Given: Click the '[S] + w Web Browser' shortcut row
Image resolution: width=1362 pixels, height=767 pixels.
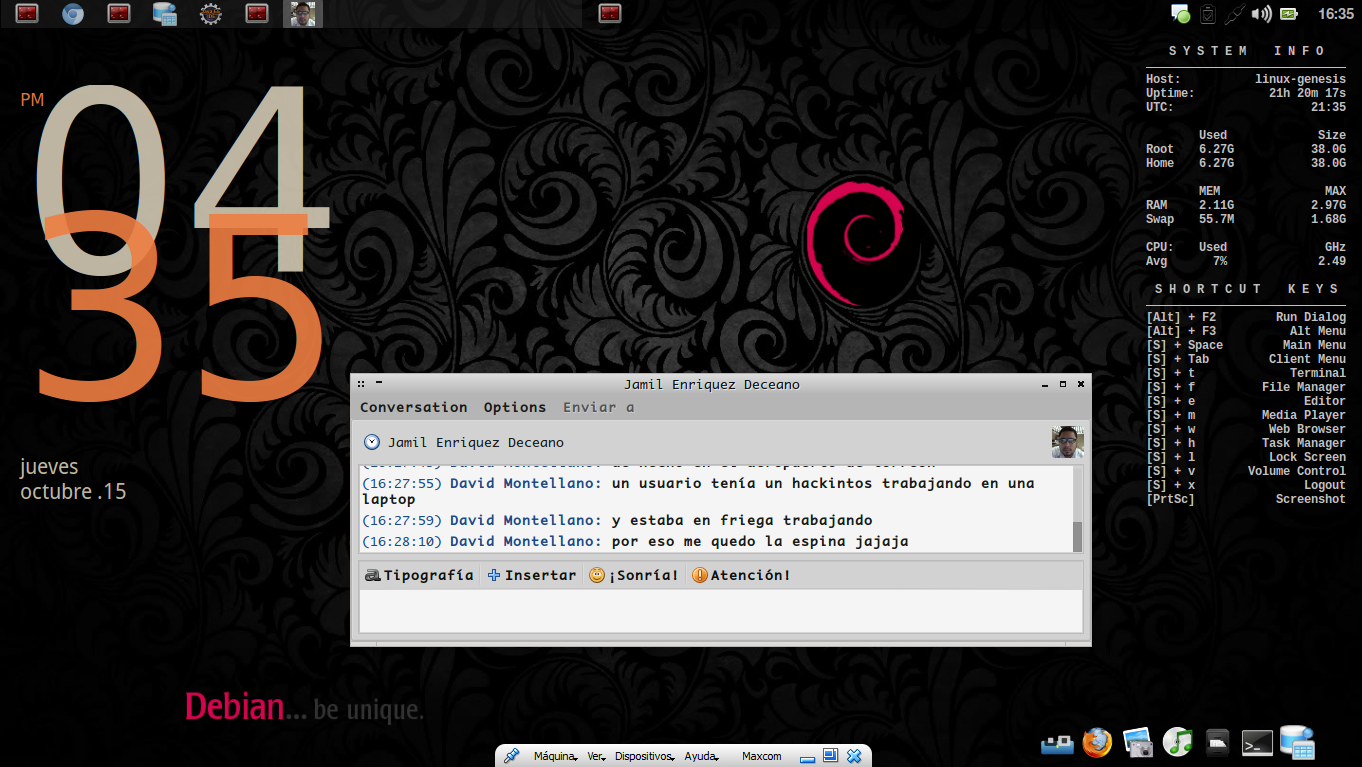Looking at the screenshot, I should coord(1246,429).
